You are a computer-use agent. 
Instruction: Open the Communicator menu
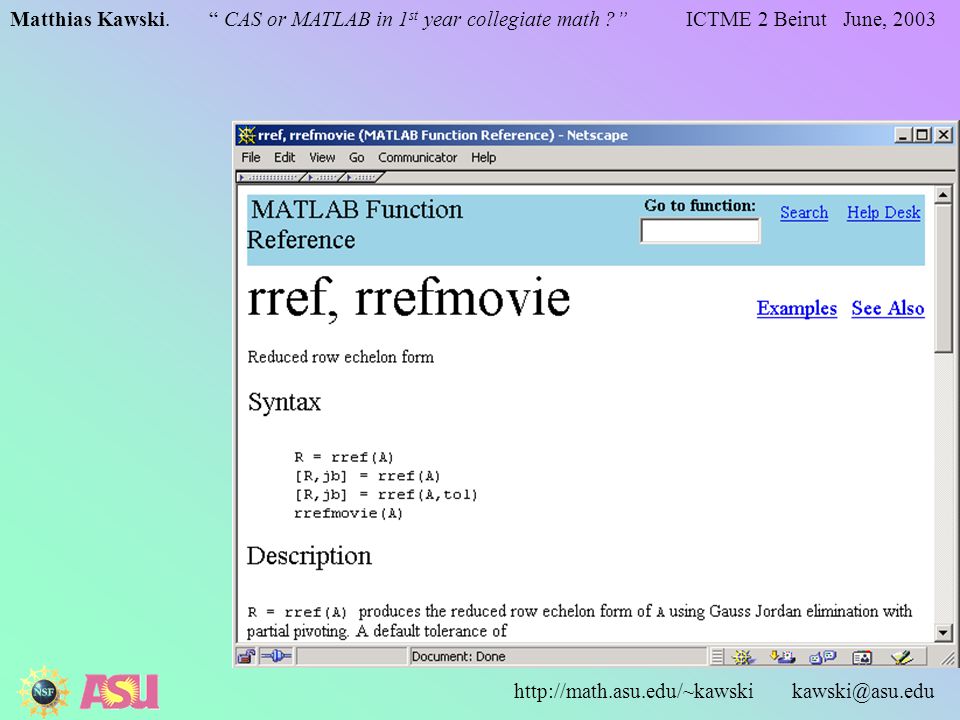pos(418,157)
